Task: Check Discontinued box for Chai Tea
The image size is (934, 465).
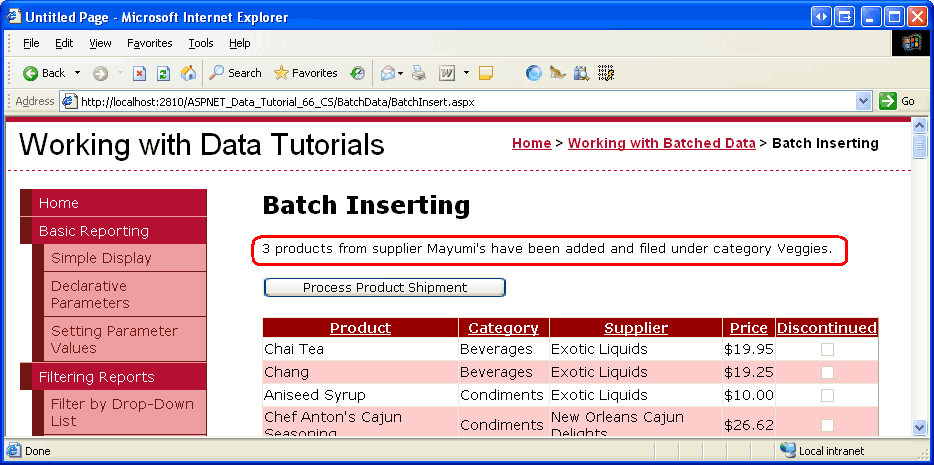Action: (x=827, y=350)
